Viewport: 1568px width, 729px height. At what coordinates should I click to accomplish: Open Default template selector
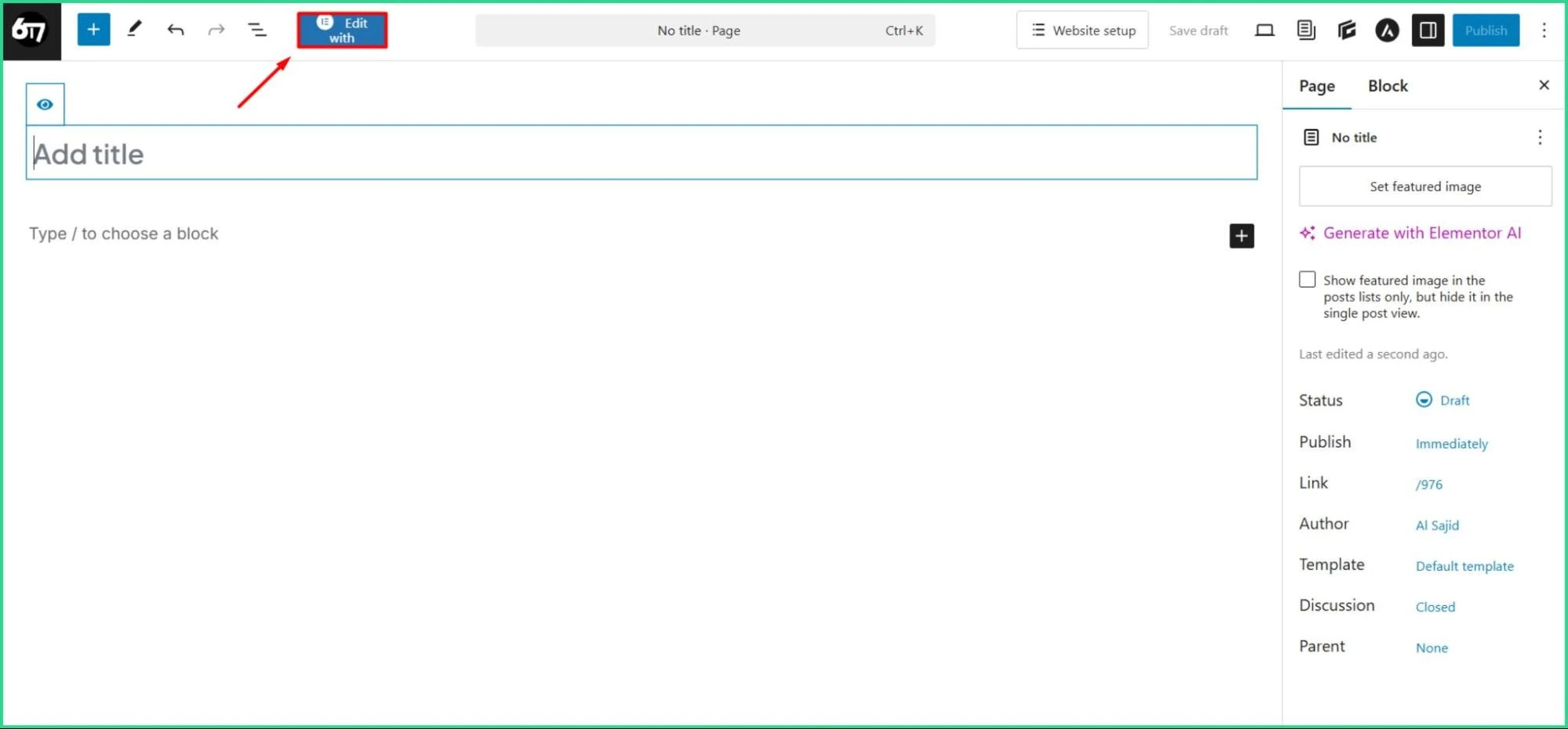tap(1464, 566)
